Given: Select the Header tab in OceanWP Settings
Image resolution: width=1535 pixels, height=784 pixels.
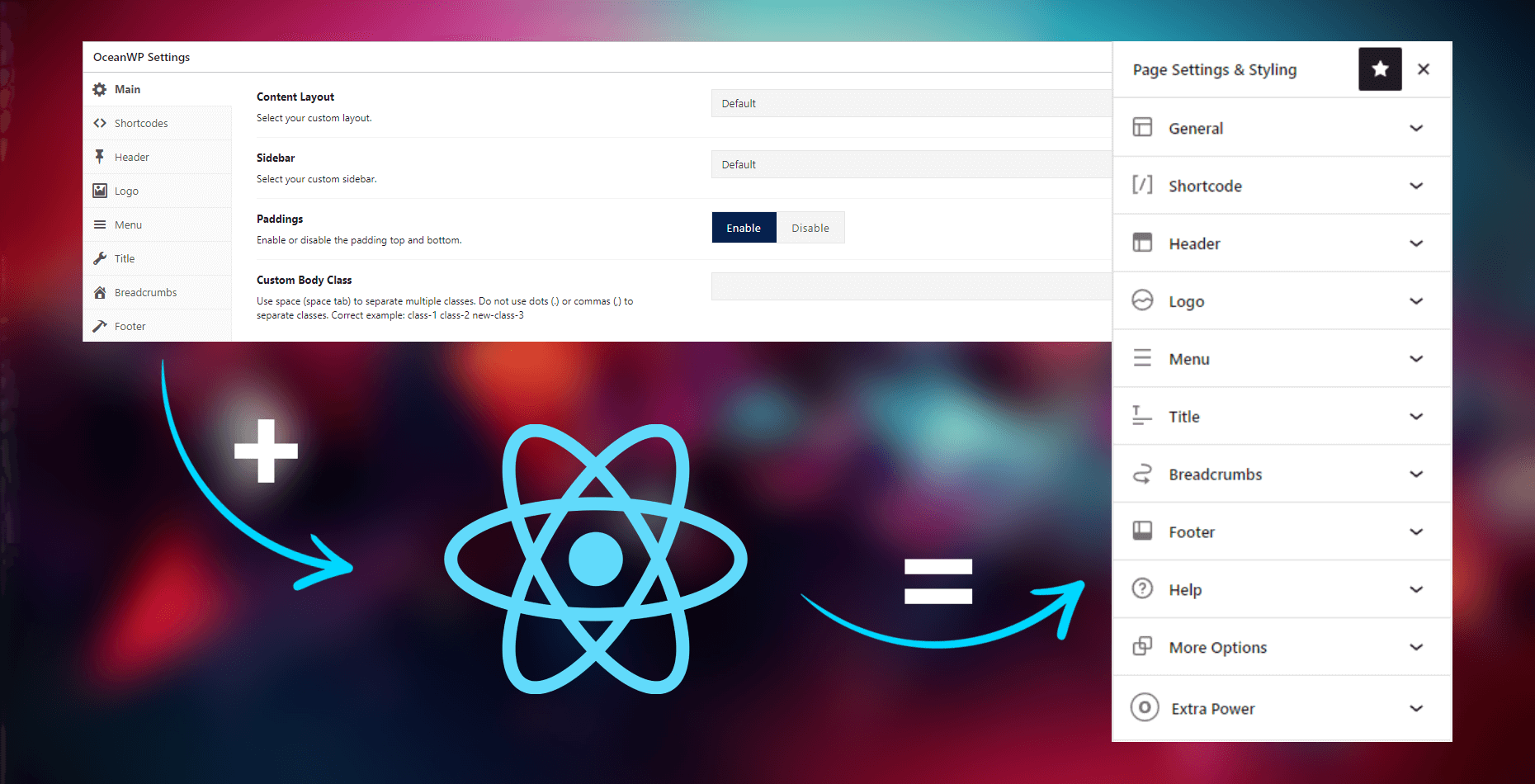Looking at the screenshot, I should pos(158,157).
